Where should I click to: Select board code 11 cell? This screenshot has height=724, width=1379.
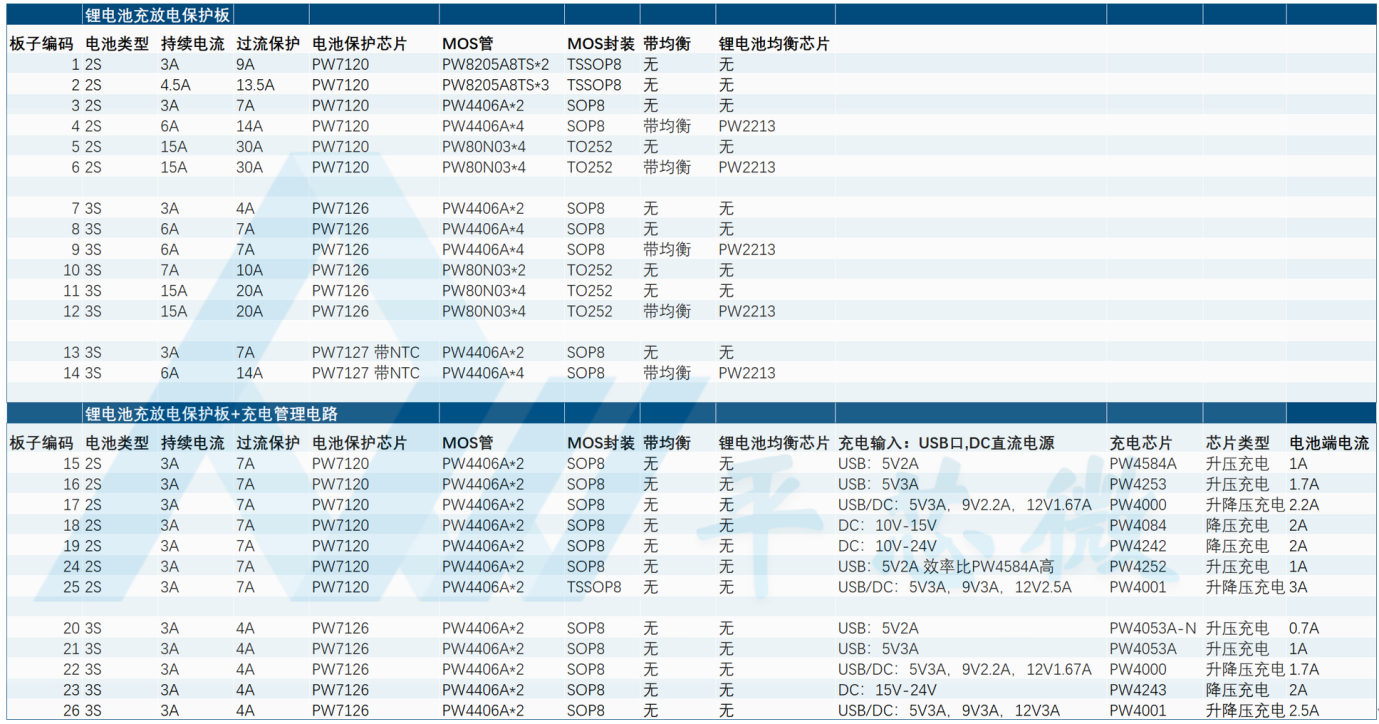click(71, 290)
